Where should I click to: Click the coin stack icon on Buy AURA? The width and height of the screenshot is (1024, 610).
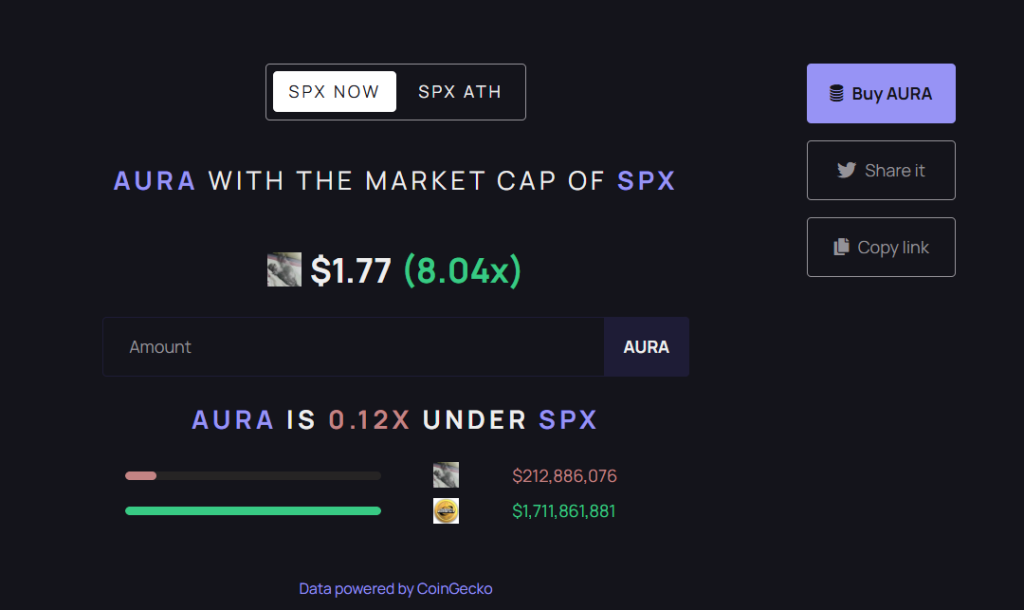(837, 94)
